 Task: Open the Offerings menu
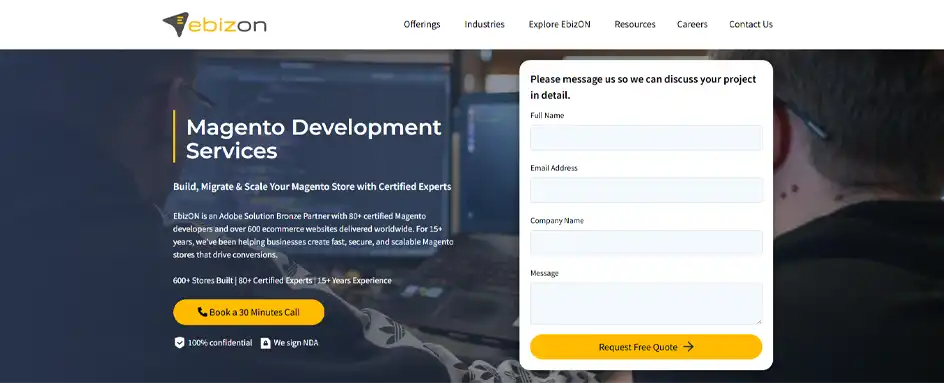[x=421, y=25]
